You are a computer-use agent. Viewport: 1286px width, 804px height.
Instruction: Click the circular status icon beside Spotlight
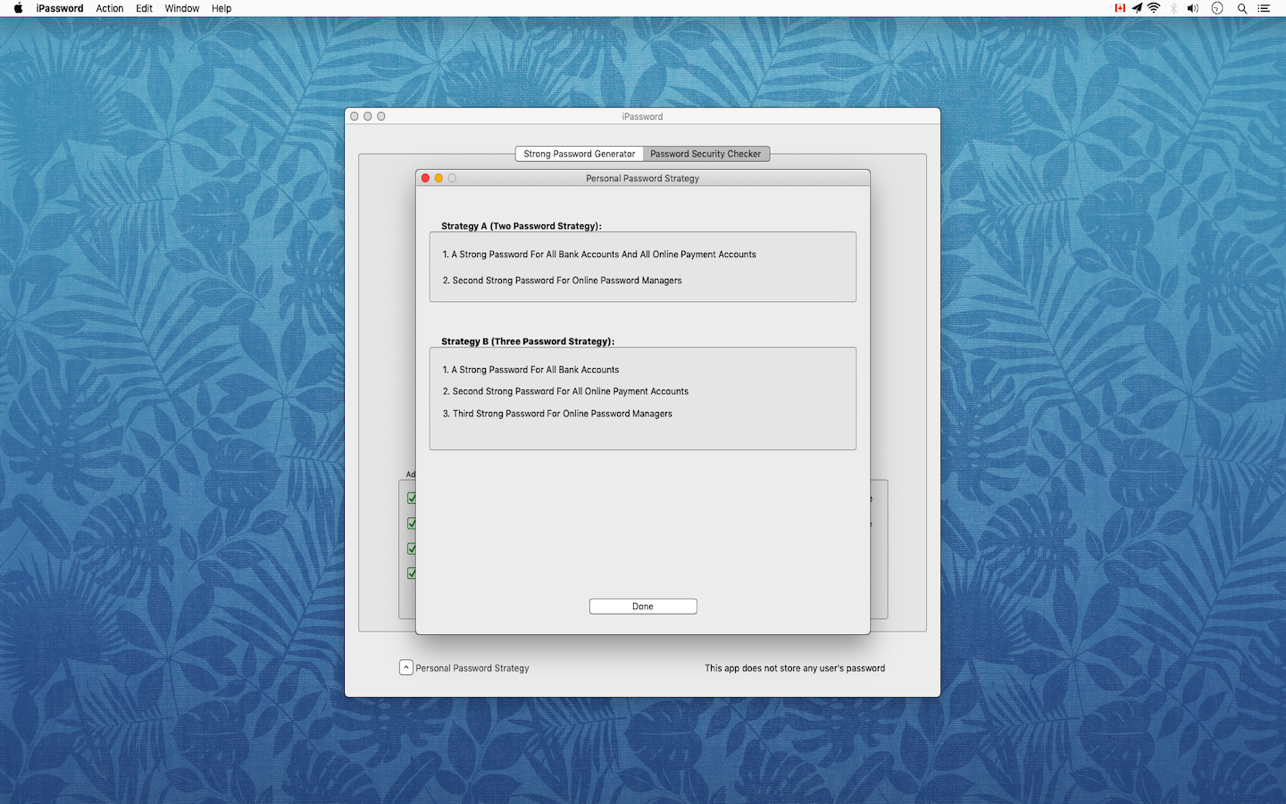[1217, 8]
